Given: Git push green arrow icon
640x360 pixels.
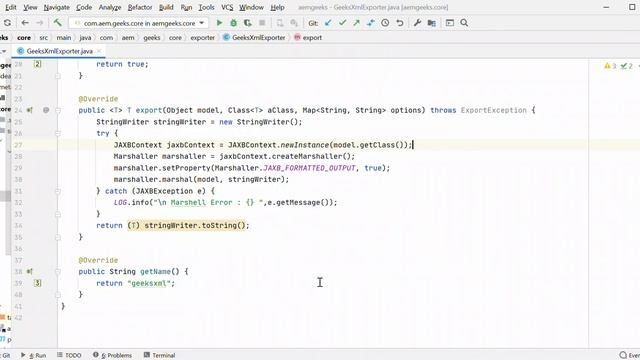Looking at the screenshot, I should [357, 23].
